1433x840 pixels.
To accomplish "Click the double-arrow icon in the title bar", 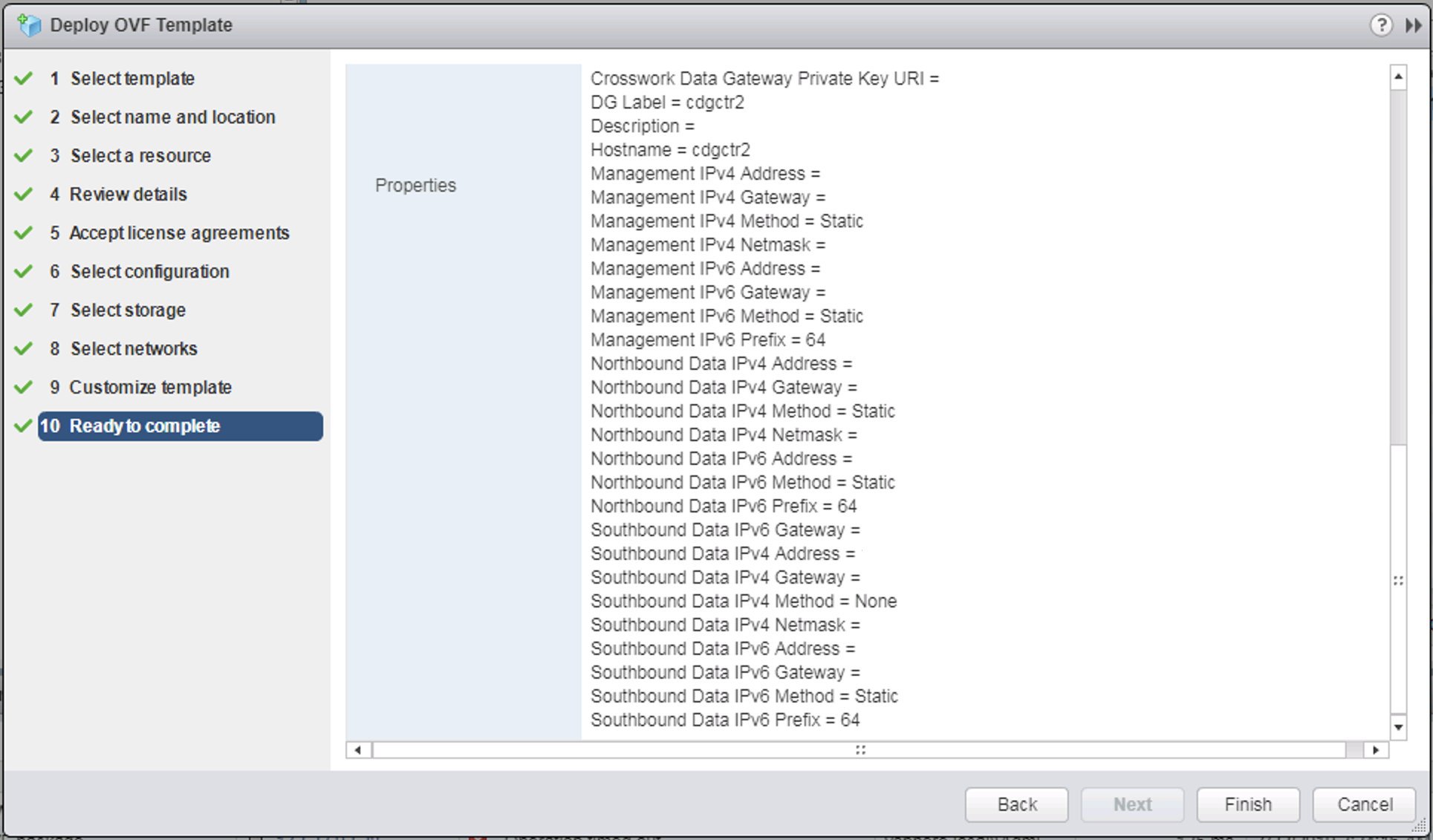I will click(1412, 25).
